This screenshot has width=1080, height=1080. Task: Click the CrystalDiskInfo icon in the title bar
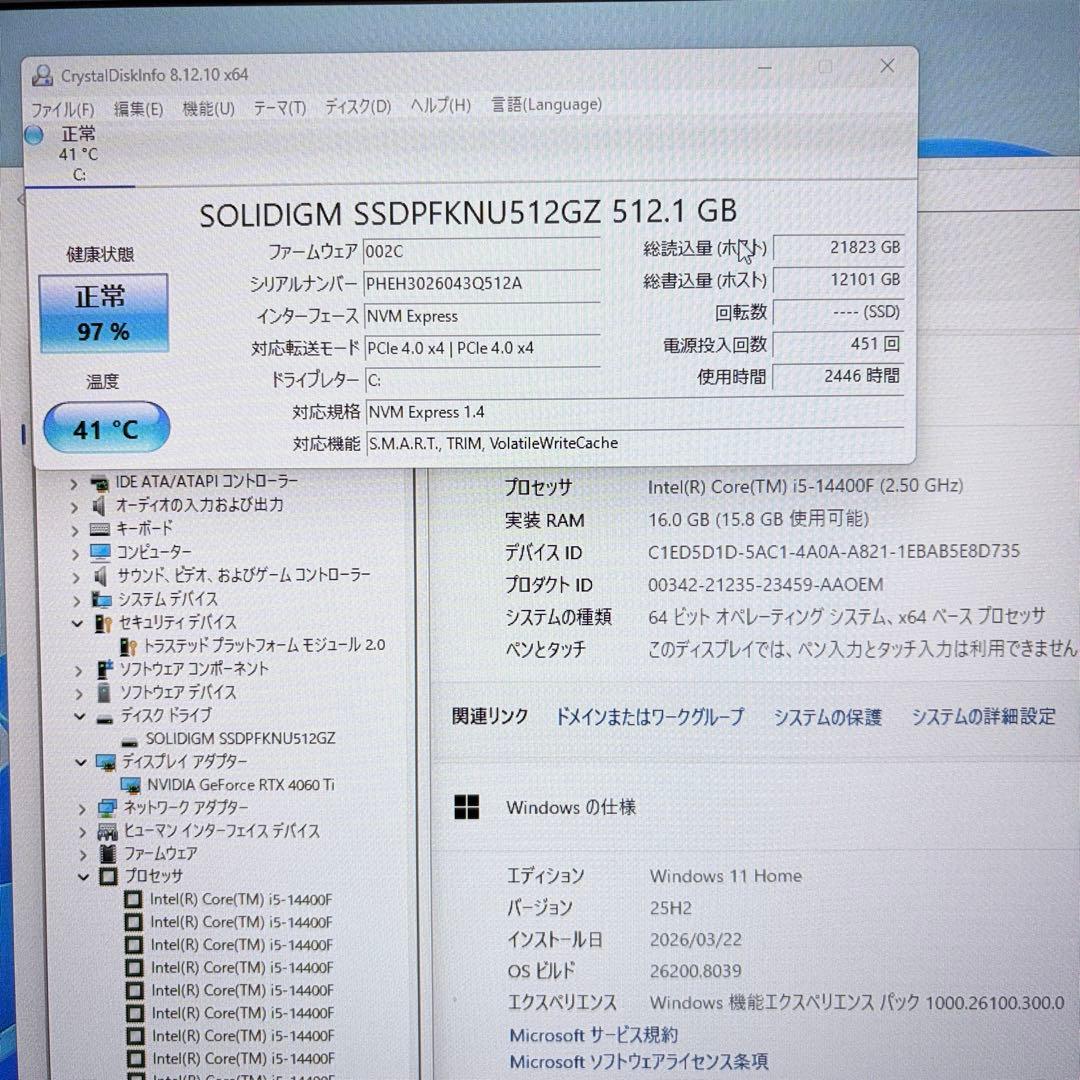click(x=43, y=75)
